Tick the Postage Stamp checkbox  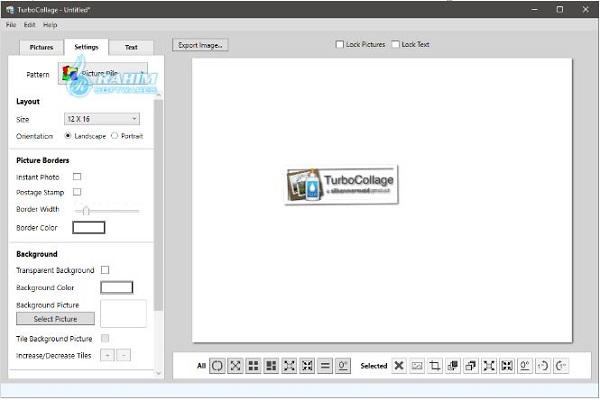(77, 192)
